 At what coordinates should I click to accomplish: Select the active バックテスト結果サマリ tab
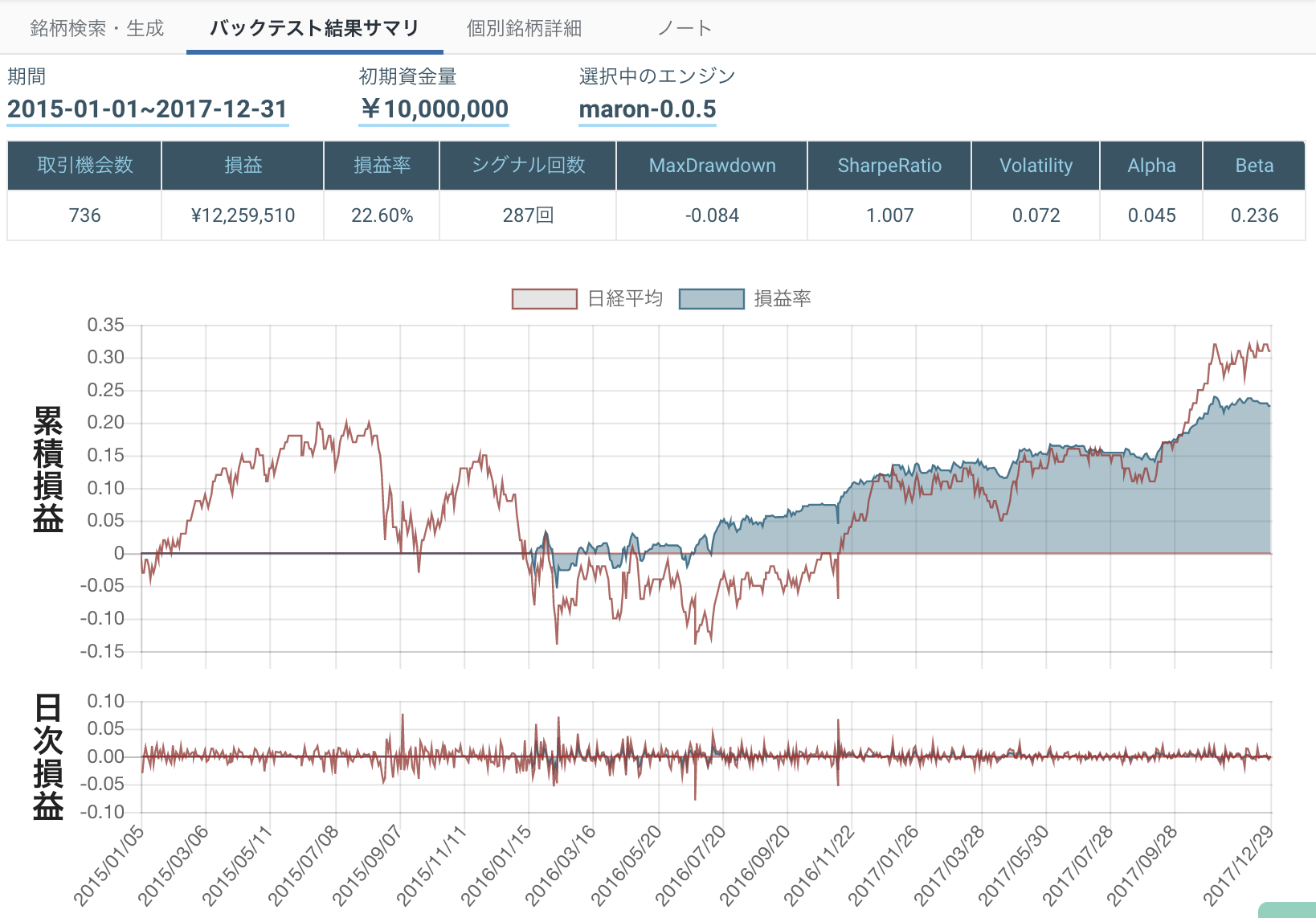coord(313,27)
